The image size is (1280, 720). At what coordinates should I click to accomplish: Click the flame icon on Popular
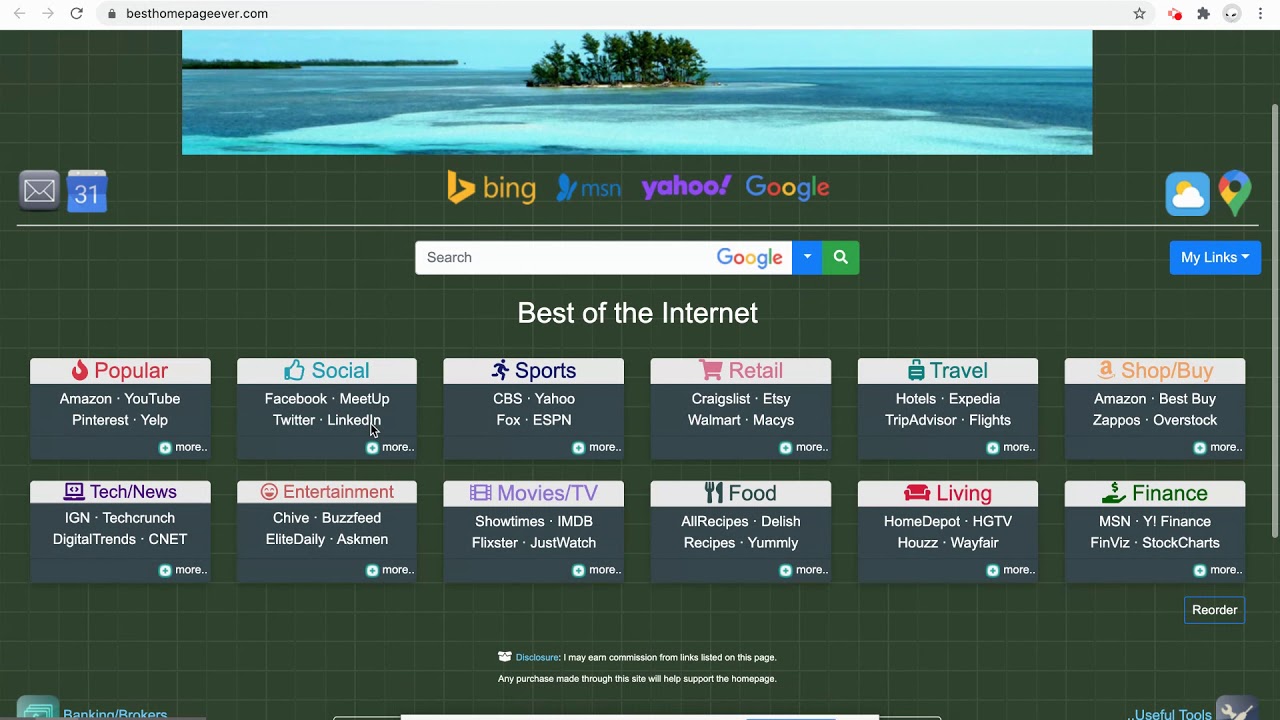coord(80,370)
